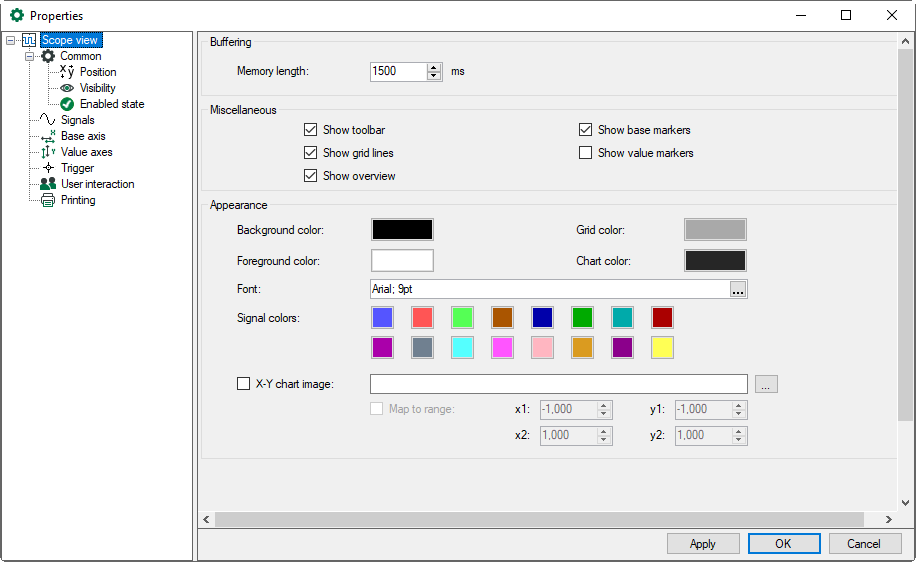This screenshot has height=562, width=916.
Task: Select the User interaction people icon
Action: (48, 184)
